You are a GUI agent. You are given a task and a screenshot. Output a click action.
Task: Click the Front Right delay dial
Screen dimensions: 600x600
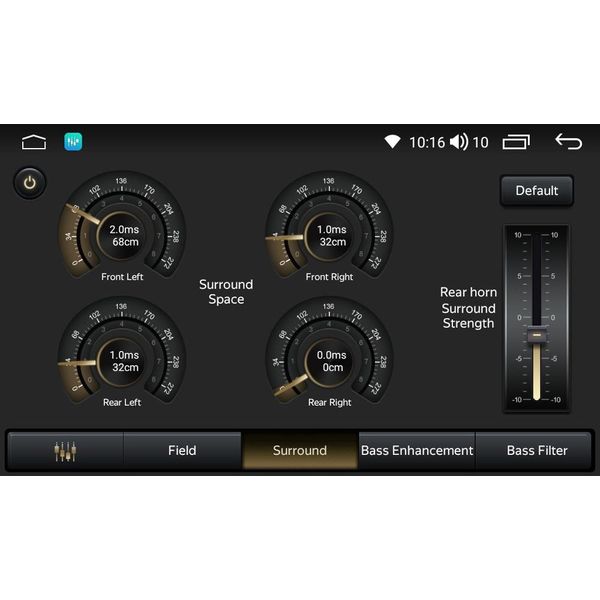pos(329,235)
